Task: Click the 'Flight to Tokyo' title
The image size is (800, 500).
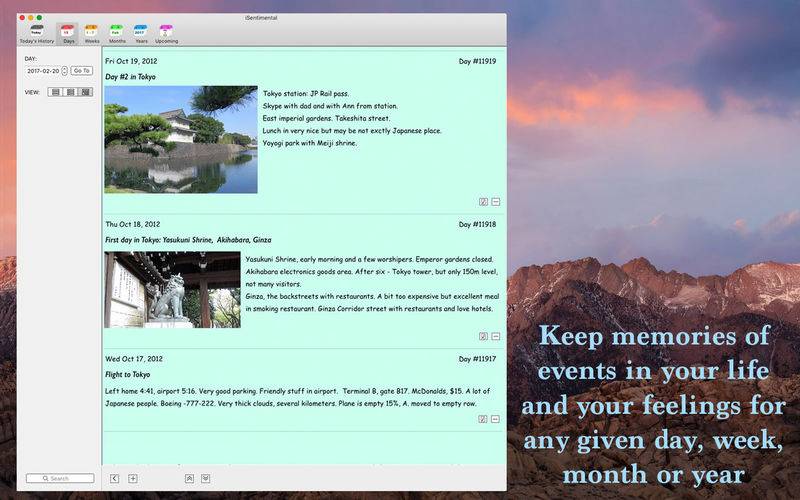Action: point(128,374)
